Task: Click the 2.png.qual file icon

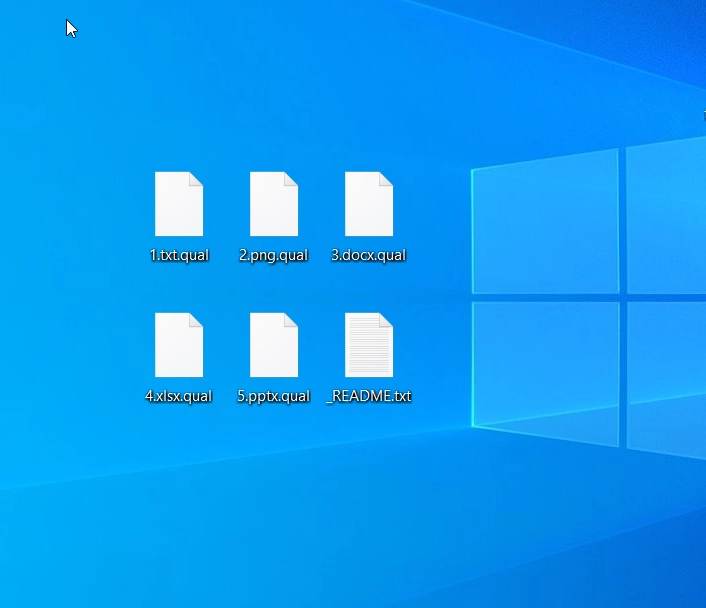Action: click(x=274, y=204)
